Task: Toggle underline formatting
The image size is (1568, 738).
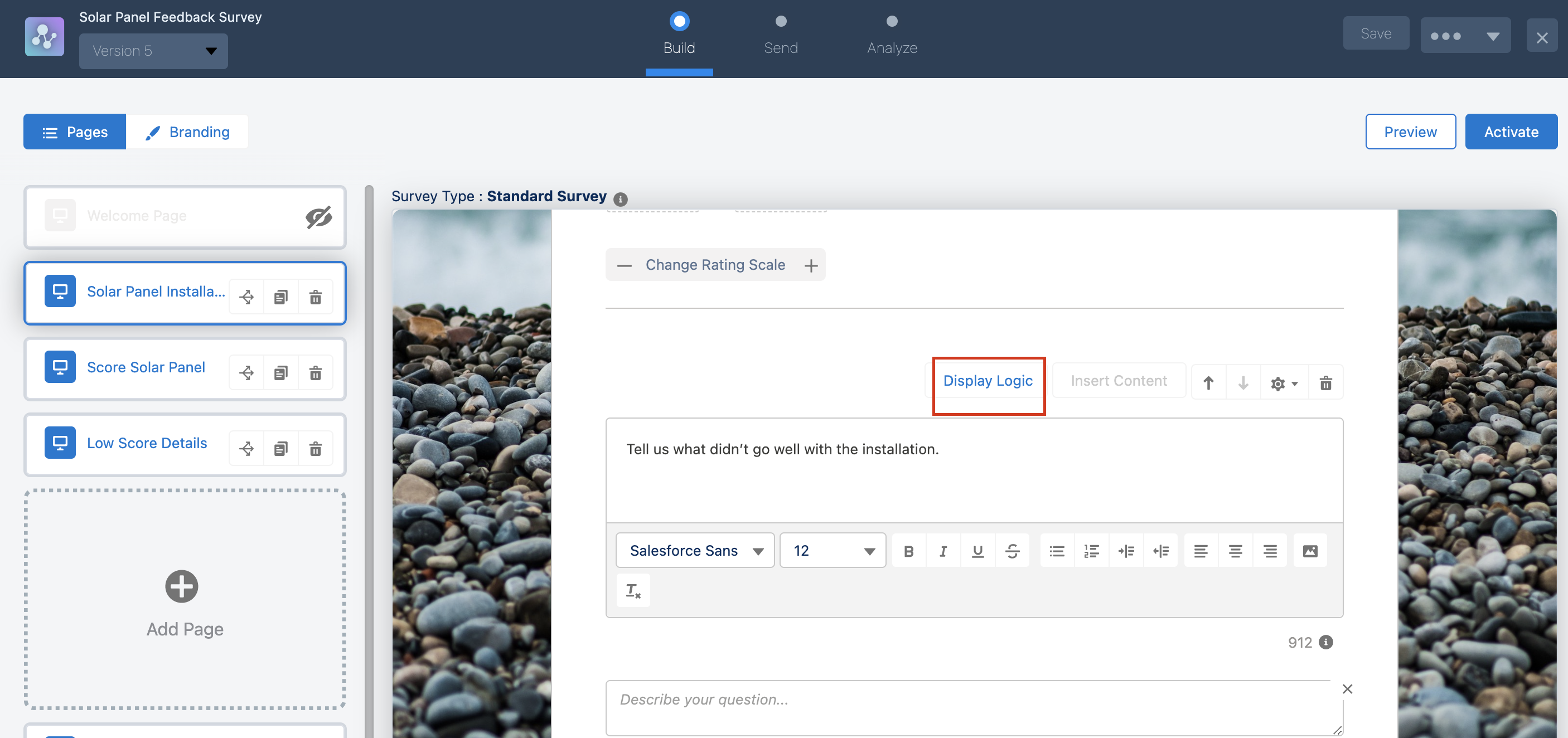Action: [977, 551]
